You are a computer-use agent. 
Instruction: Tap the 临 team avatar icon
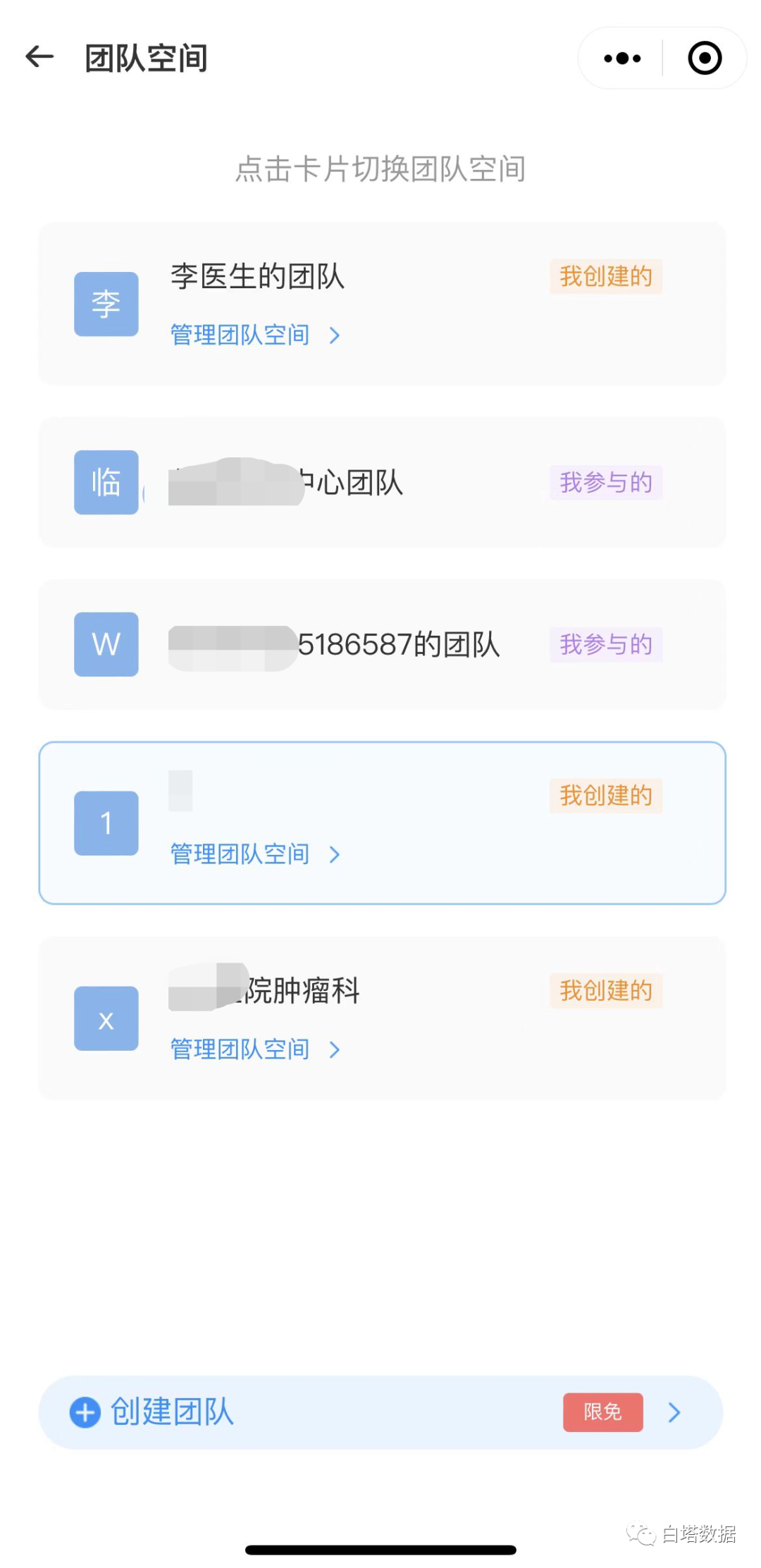coord(106,482)
